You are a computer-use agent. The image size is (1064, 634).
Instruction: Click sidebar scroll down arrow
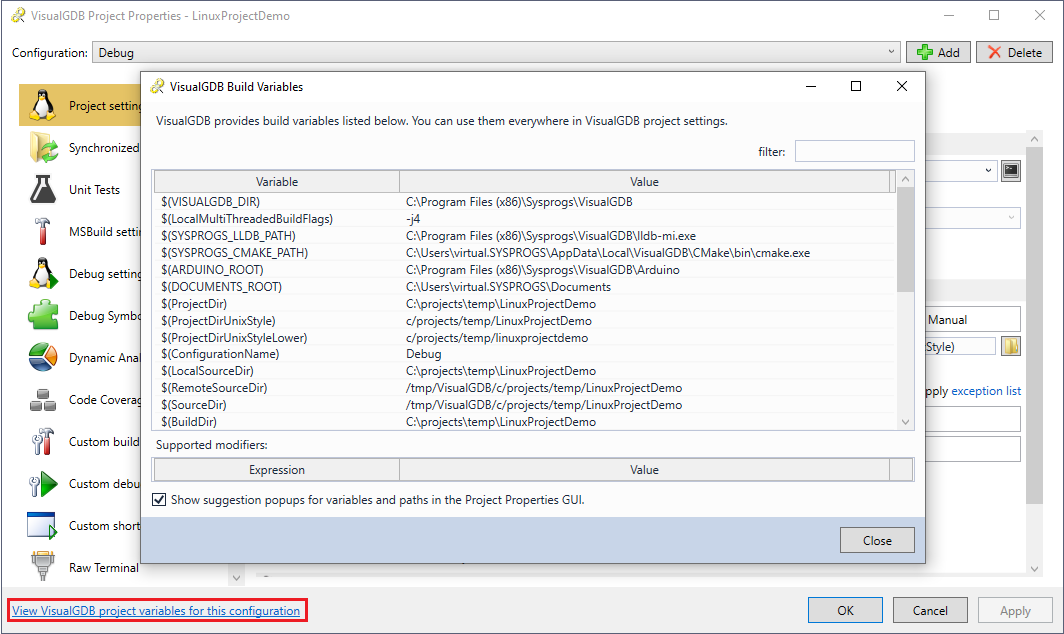pos(236,578)
